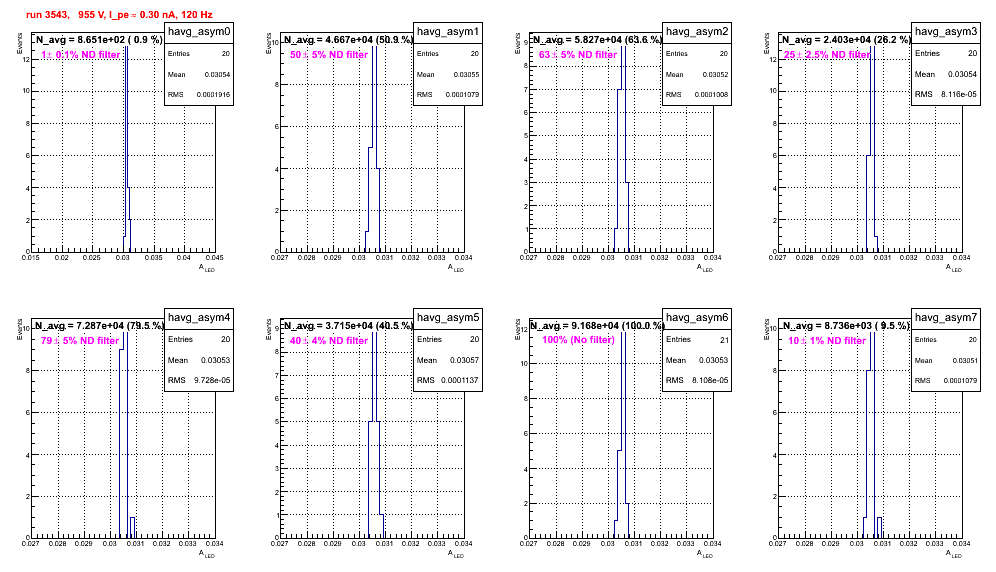Click RMS value 8.108e-05 in havg_asym6 box

[x=710, y=380]
